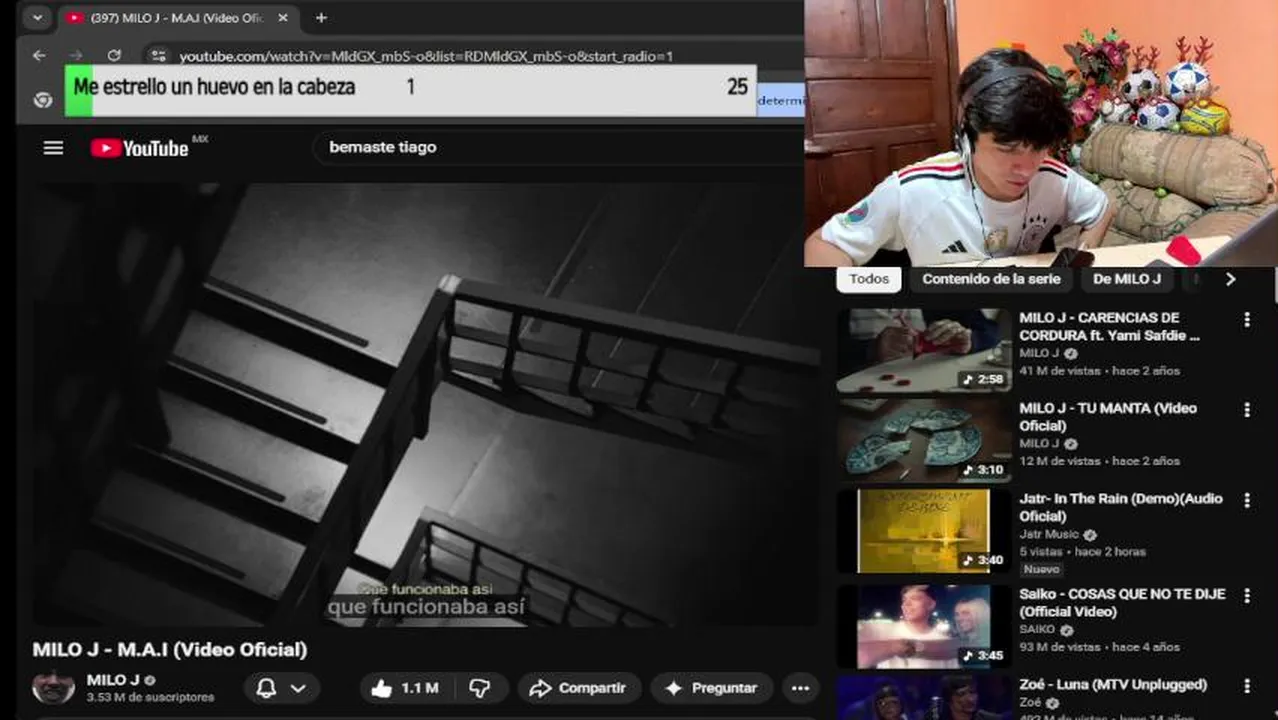Play Saiko COSAS QUE NO TE DIJE thumbnail

tap(924, 626)
